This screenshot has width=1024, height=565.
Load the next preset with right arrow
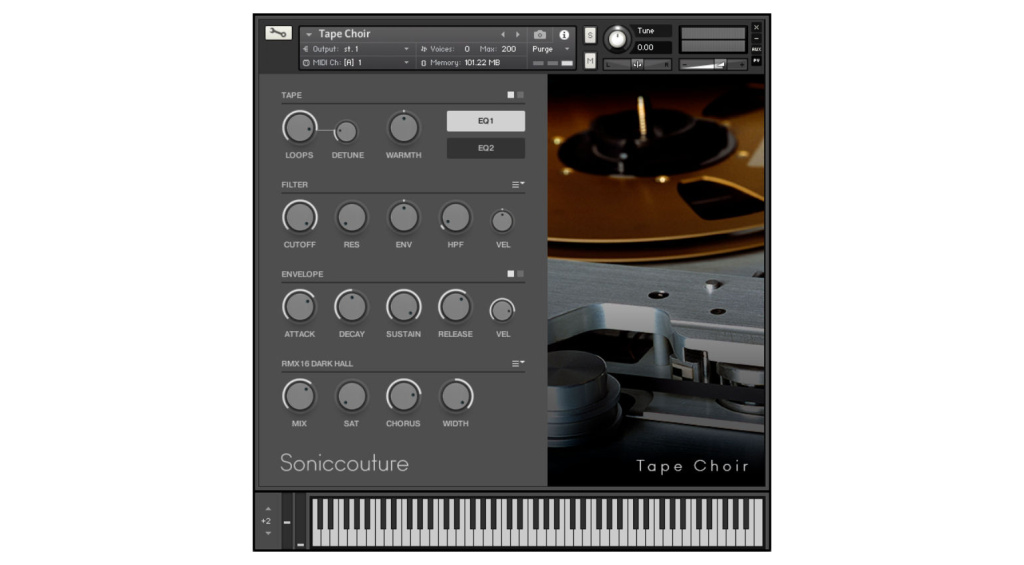coord(518,35)
